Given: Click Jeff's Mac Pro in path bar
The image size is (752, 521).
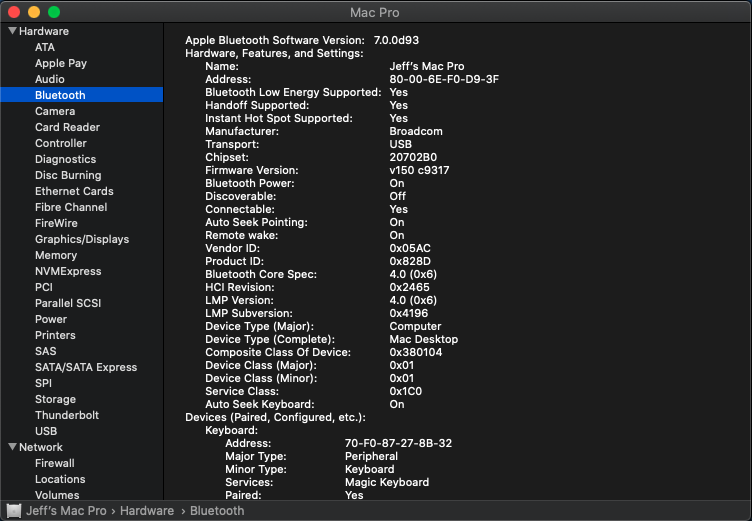Looking at the screenshot, I should tap(67, 510).
